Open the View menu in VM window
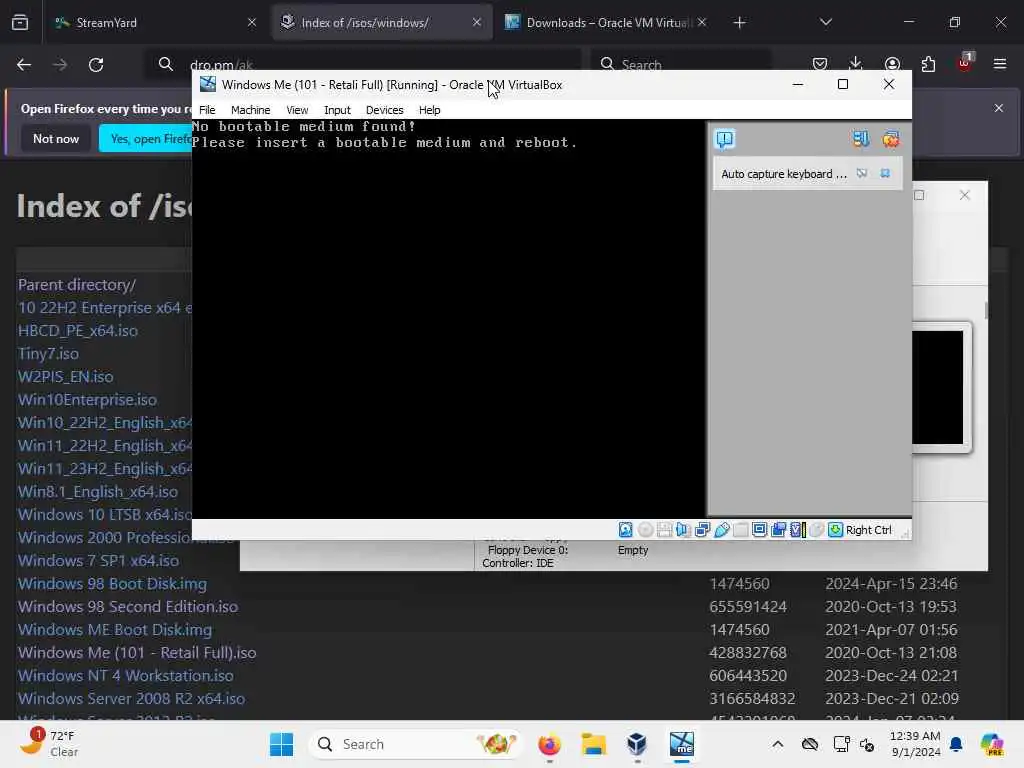 click(x=297, y=110)
